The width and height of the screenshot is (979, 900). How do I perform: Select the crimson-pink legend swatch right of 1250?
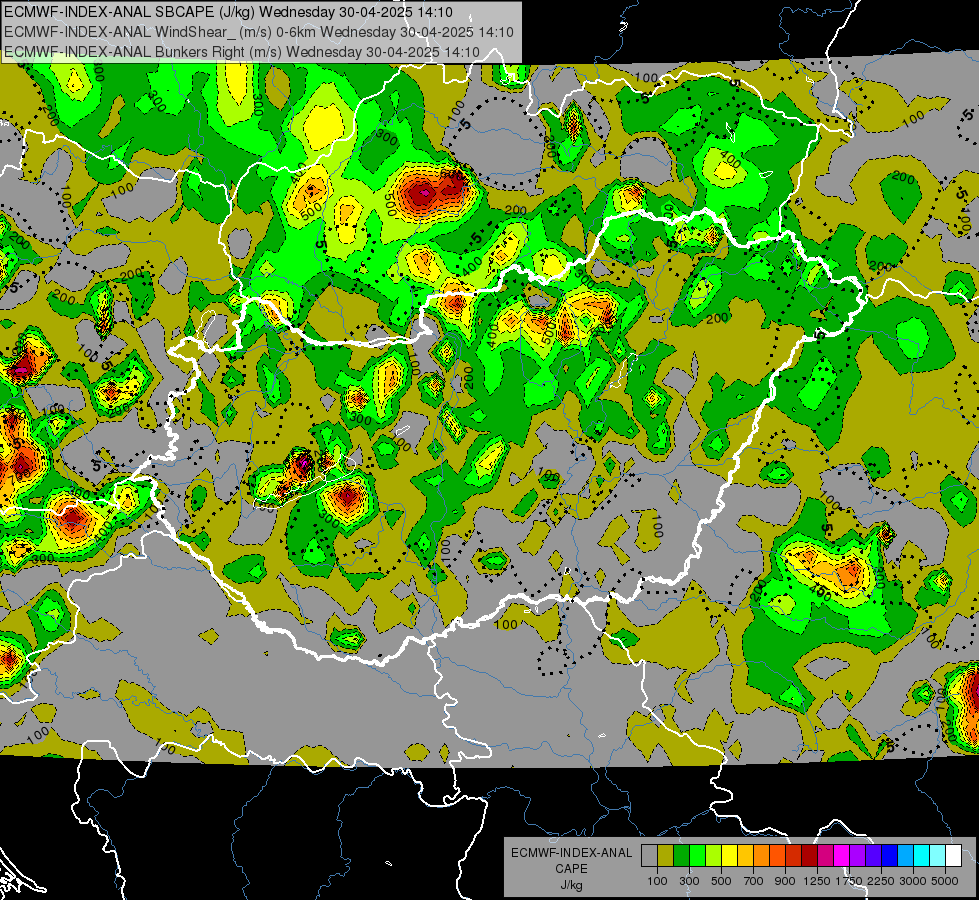[825, 856]
